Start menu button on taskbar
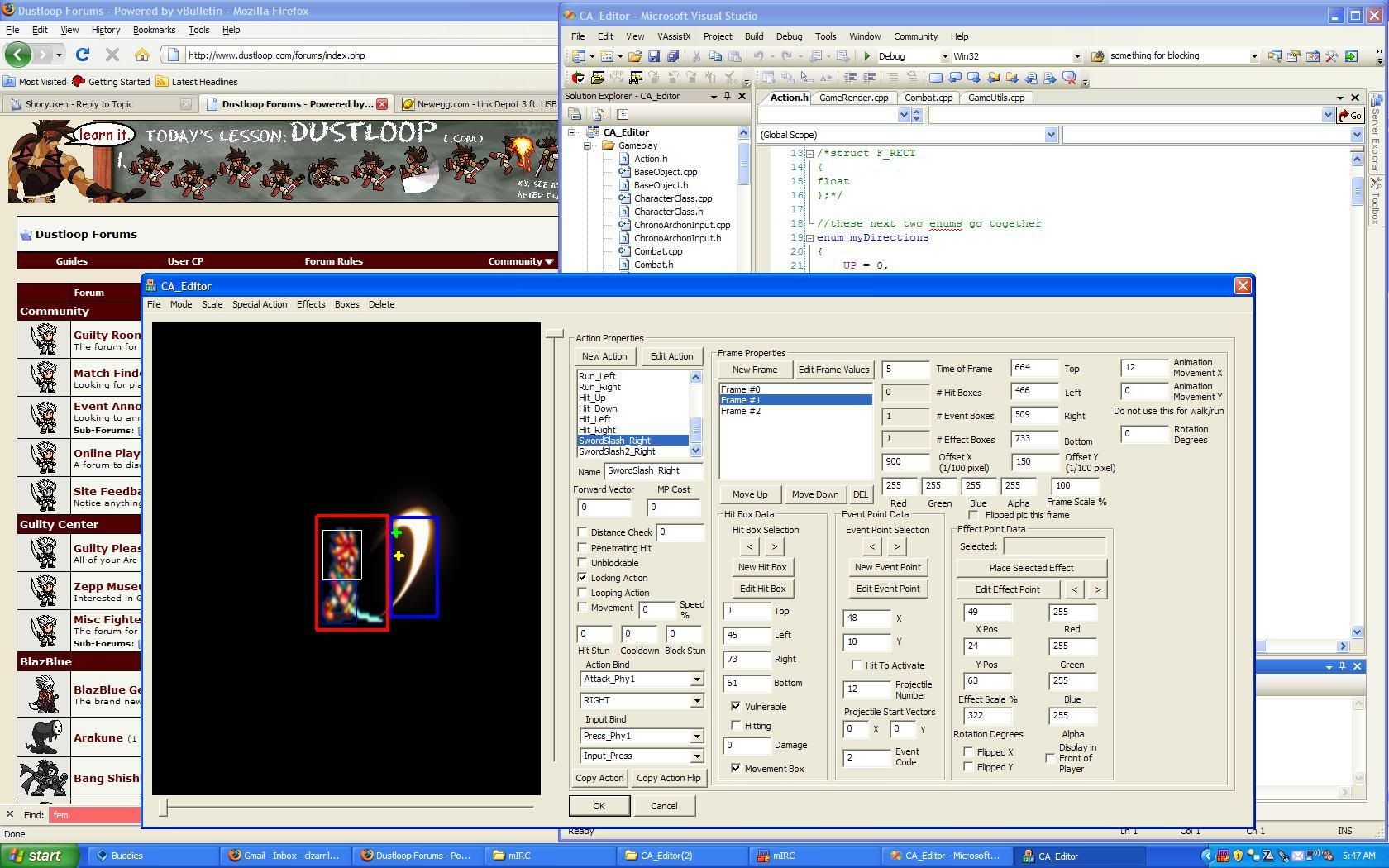Screen dimensions: 1389x868 coord(39,856)
